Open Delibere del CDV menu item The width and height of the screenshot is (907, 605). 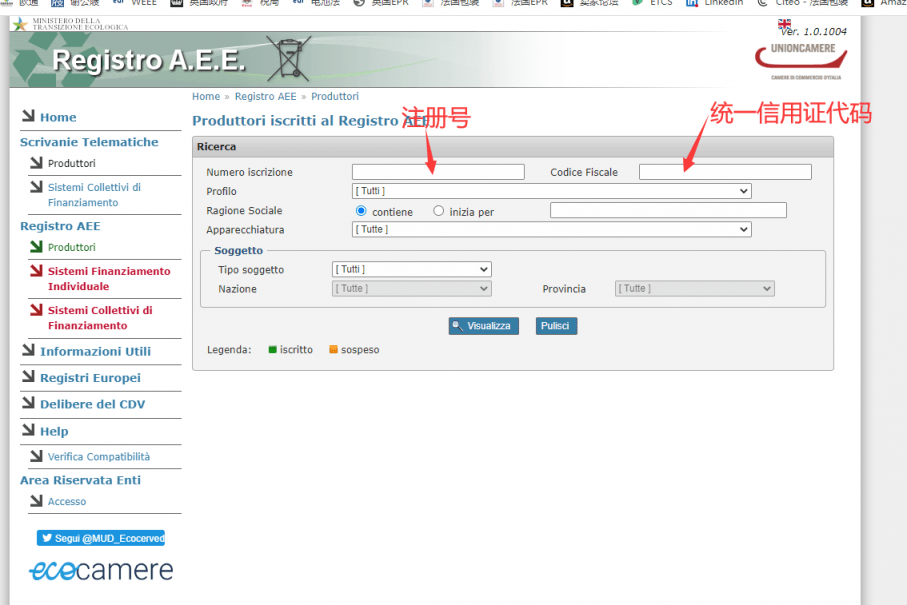point(92,404)
